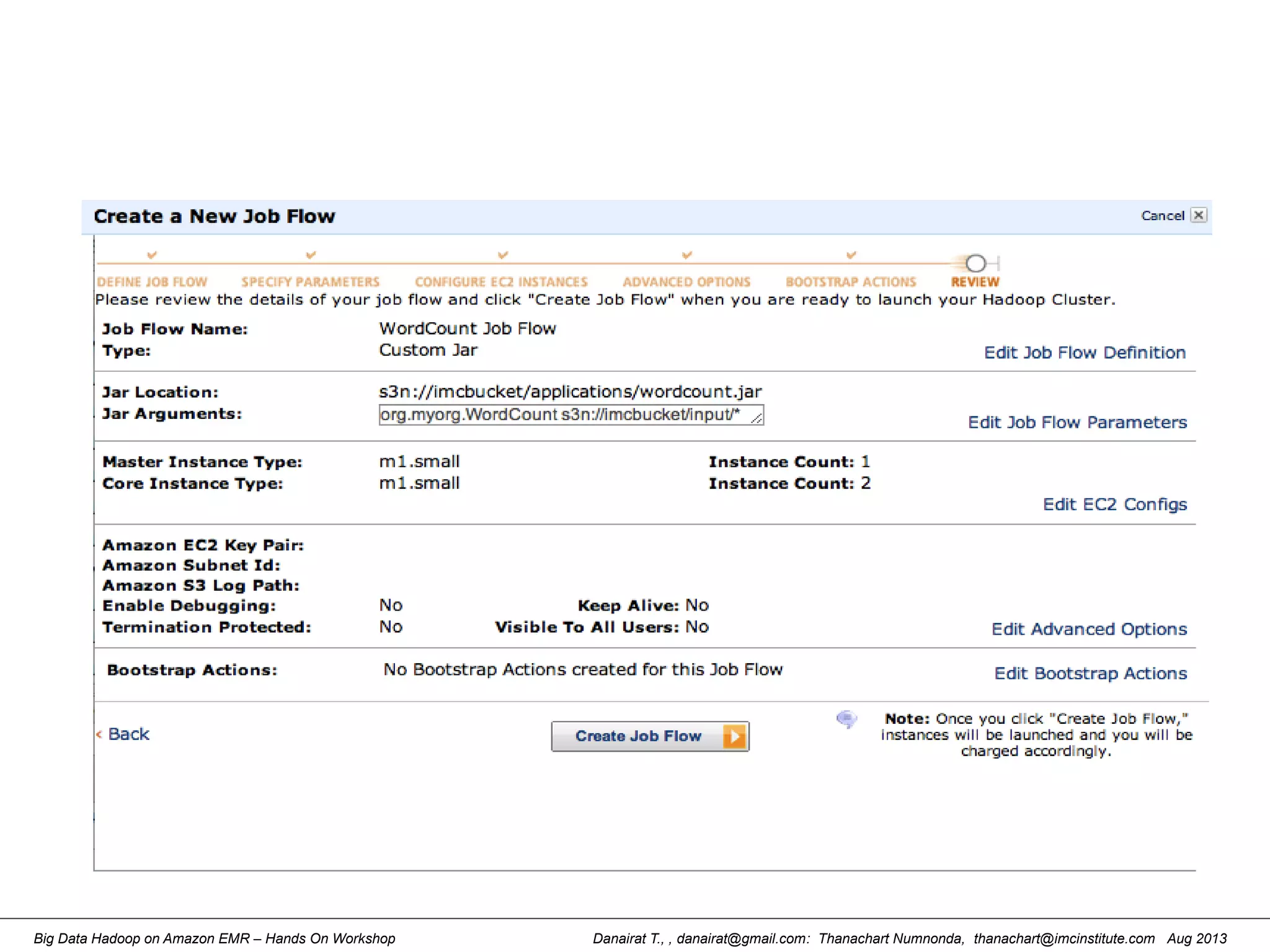Click the Edit Job Flow Parameters link

(1077, 423)
